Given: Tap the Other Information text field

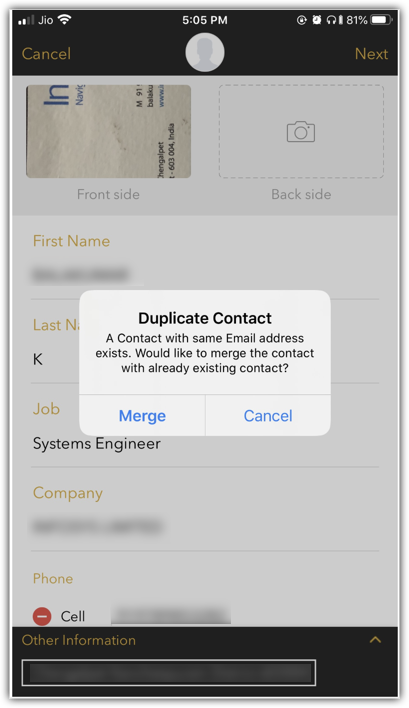Looking at the screenshot, I should pos(168,673).
